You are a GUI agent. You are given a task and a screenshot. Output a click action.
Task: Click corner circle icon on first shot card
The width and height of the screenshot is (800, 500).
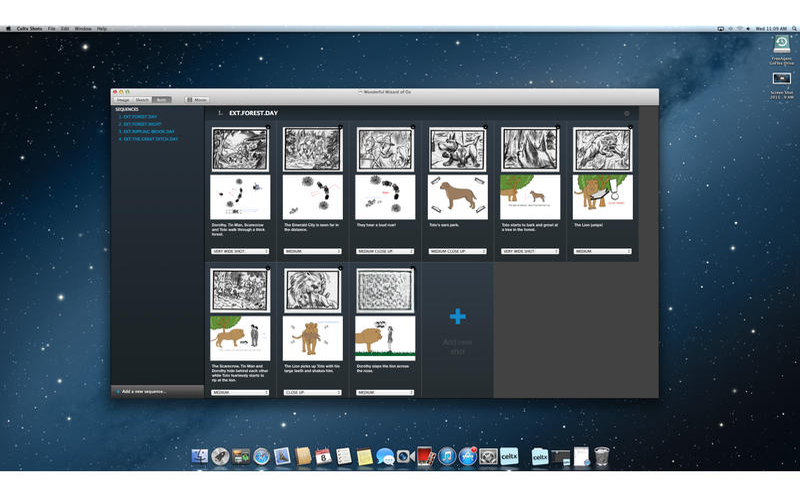(x=267, y=127)
